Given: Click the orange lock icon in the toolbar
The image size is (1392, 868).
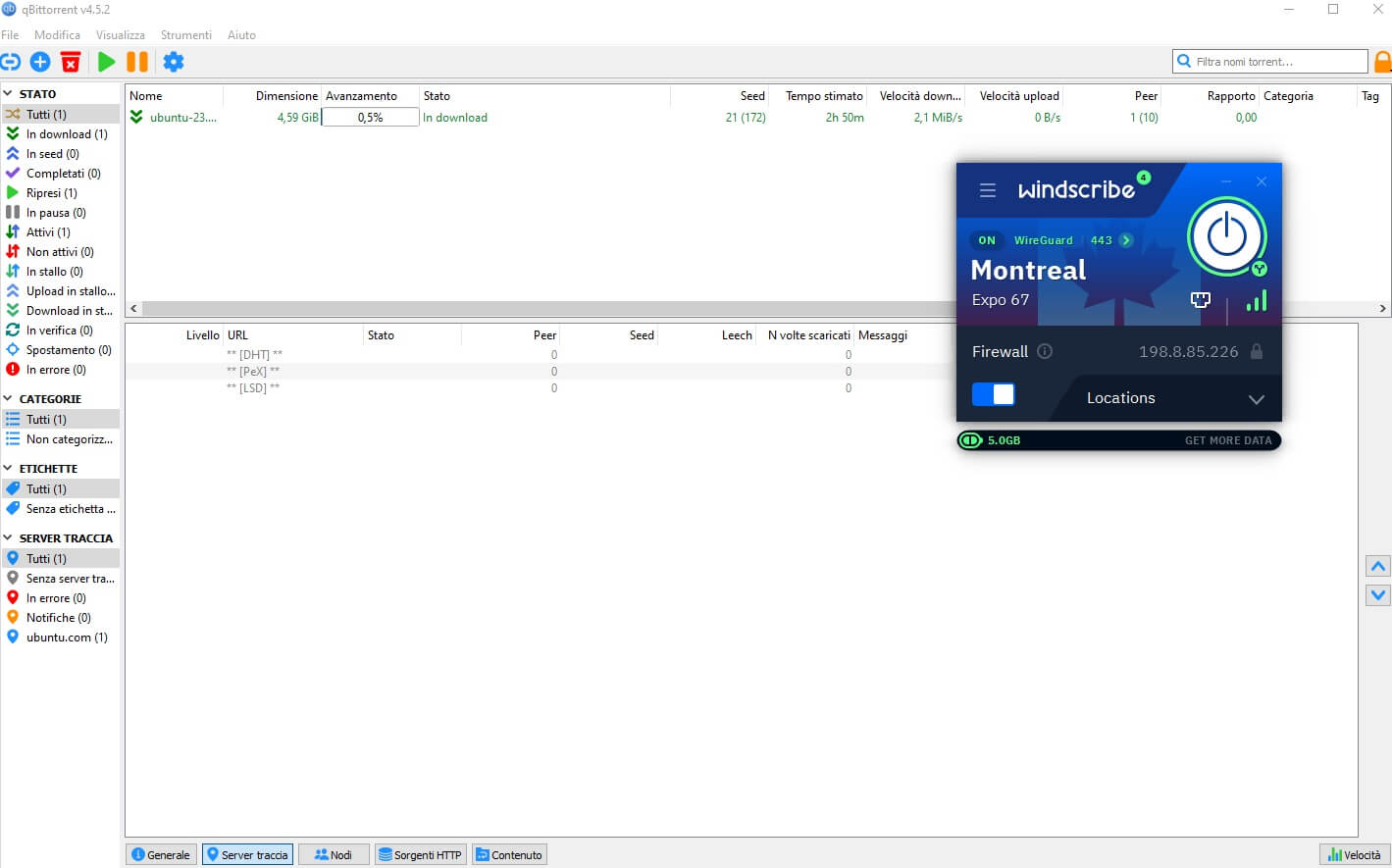Looking at the screenshot, I should 1382,62.
